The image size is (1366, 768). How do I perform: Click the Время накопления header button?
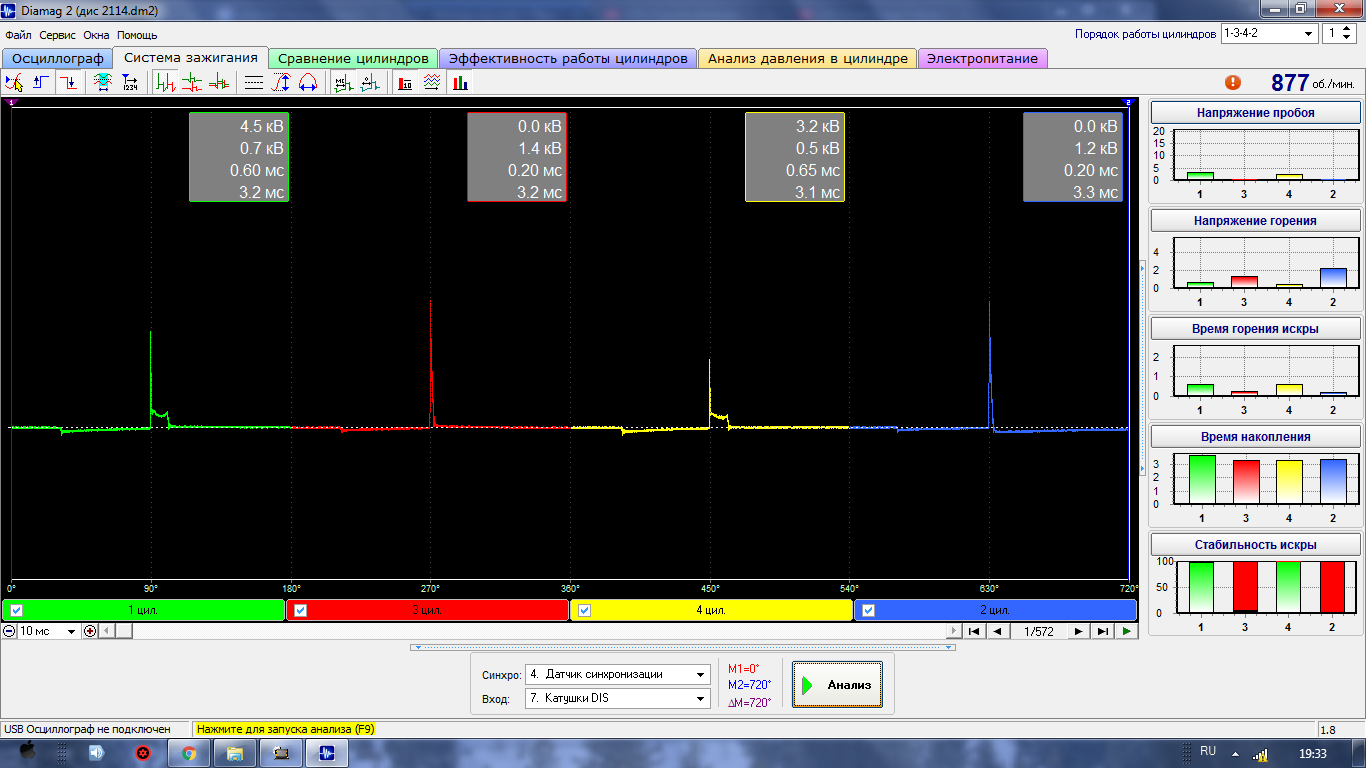tap(1255, 437)
